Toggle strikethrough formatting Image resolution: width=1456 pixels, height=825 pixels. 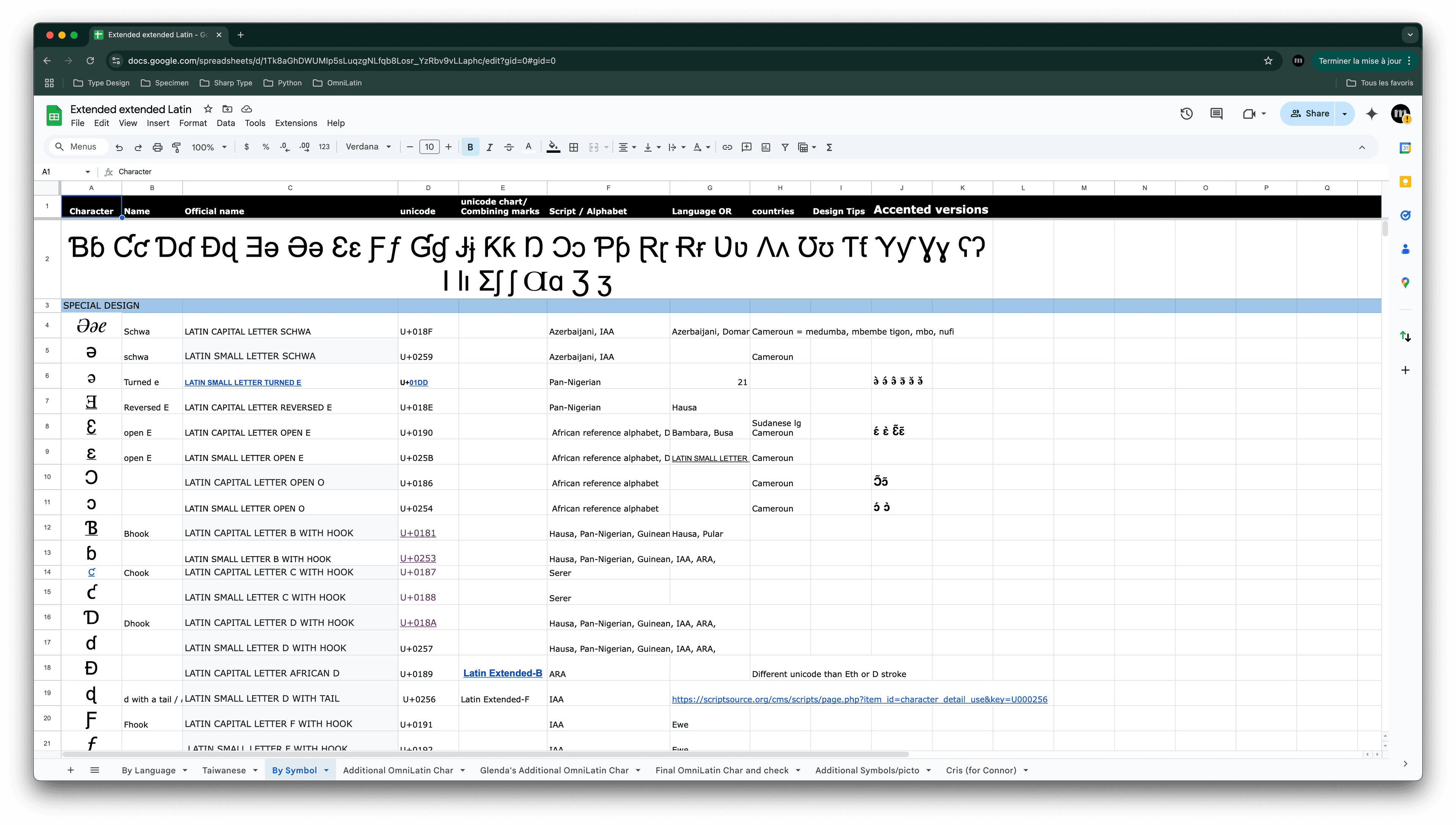tap(508, 147)
